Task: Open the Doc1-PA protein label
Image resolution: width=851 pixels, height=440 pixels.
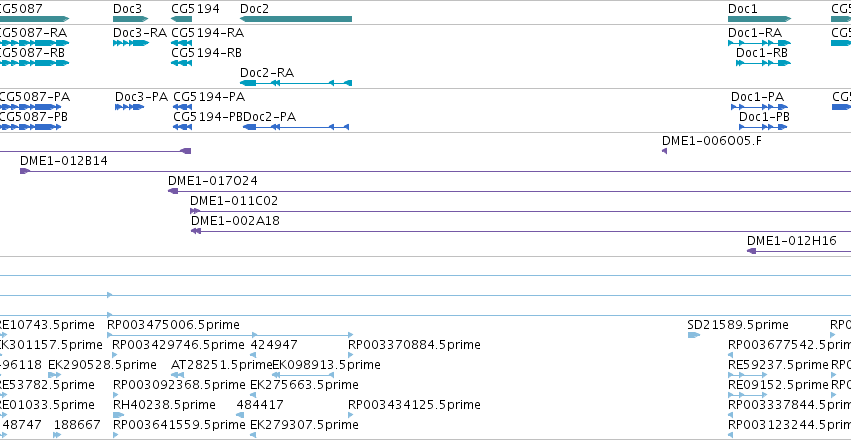Action: [x=757, y=97]
